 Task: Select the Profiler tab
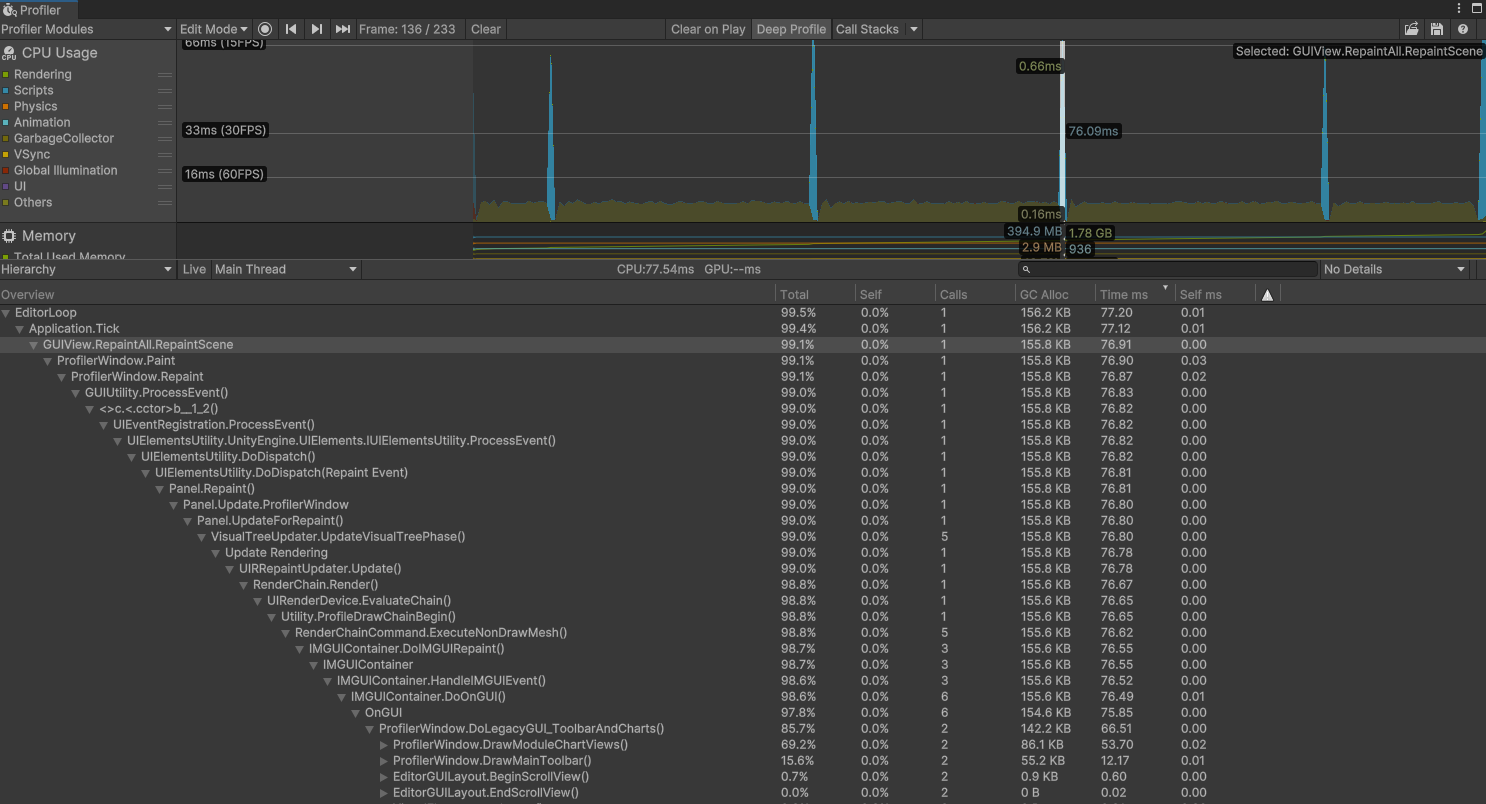point(38,8)
